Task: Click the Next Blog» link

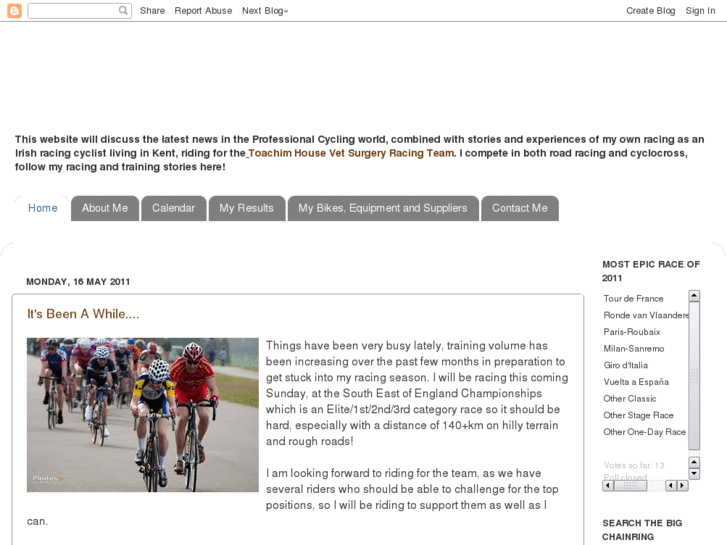Action: (265, 11)
